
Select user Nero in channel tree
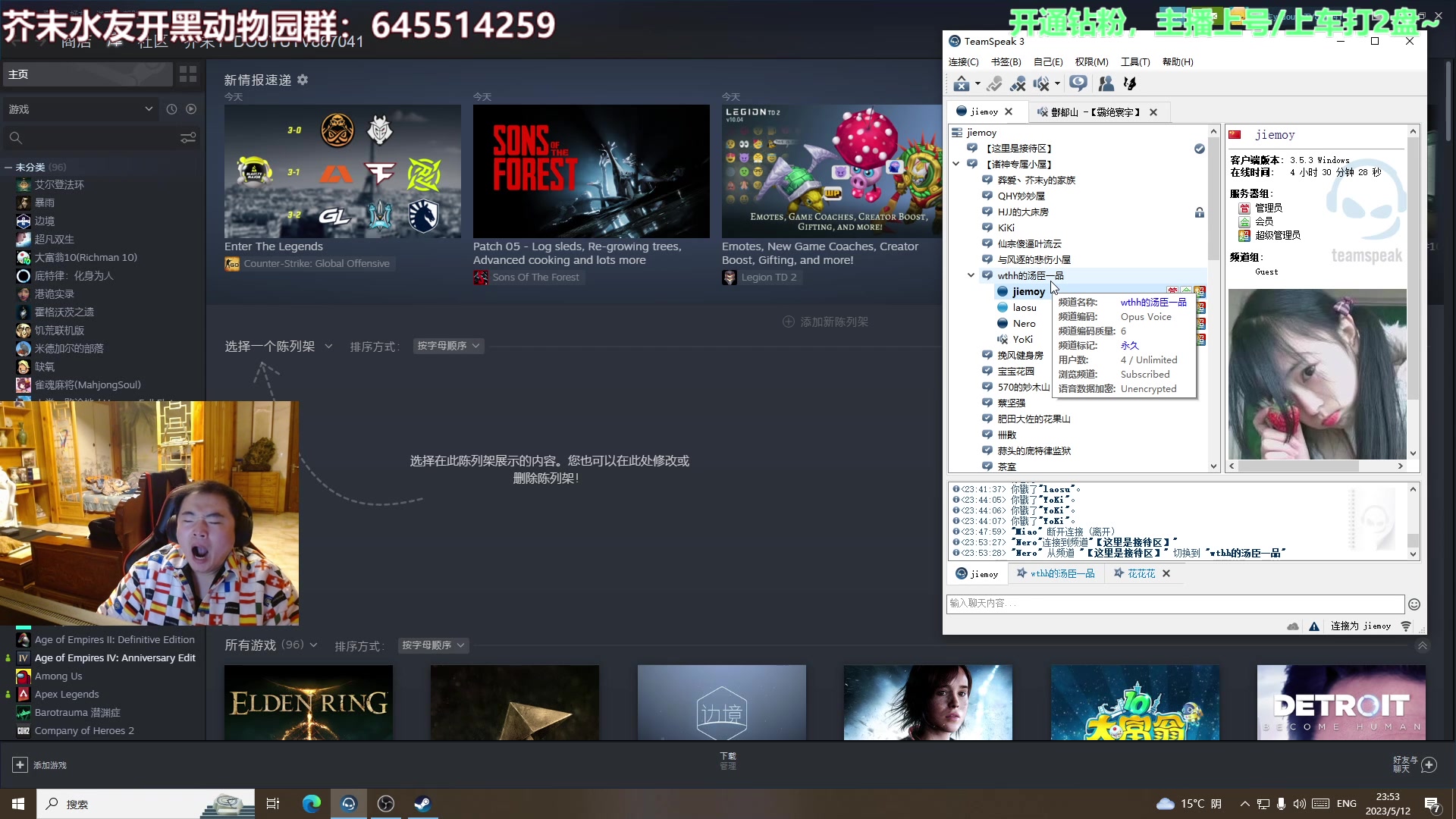click(1024, 324)
